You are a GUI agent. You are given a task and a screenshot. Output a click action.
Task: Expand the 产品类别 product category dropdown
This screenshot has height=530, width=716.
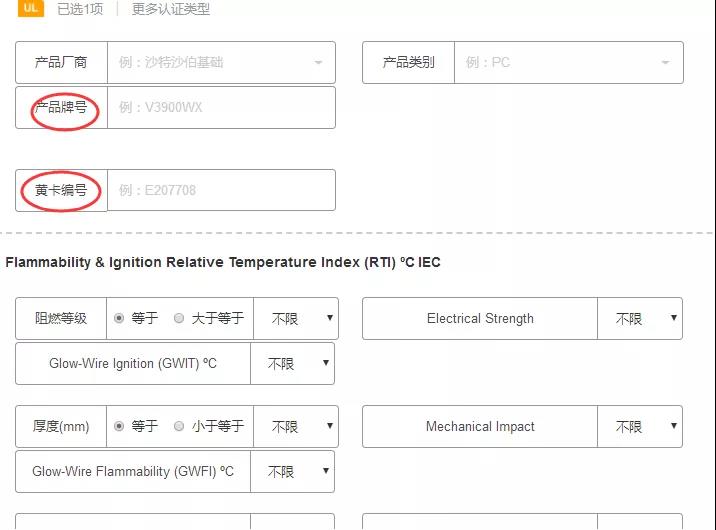click(x=568, y=62)
